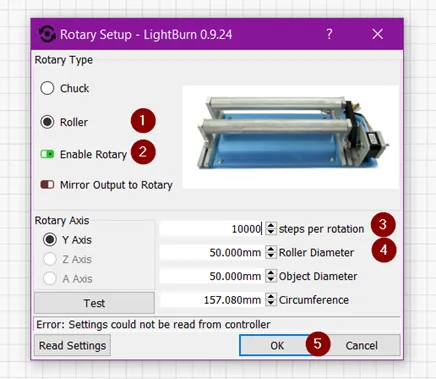Click the Cancel button
The image size is (436, 379).
[x=362, y=345]
